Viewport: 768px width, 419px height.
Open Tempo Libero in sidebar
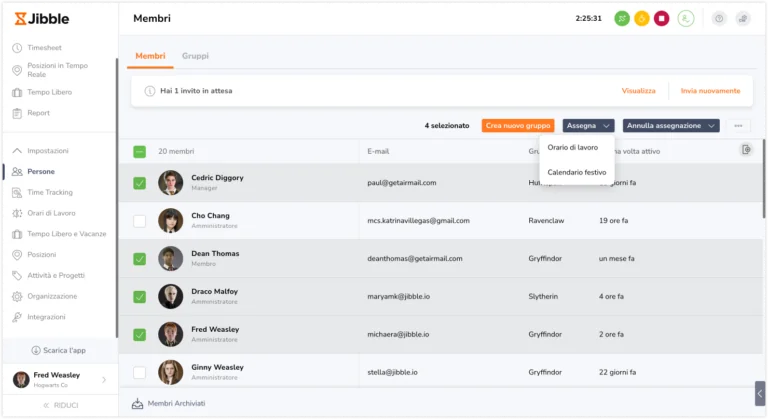click(x=49, y=92)
